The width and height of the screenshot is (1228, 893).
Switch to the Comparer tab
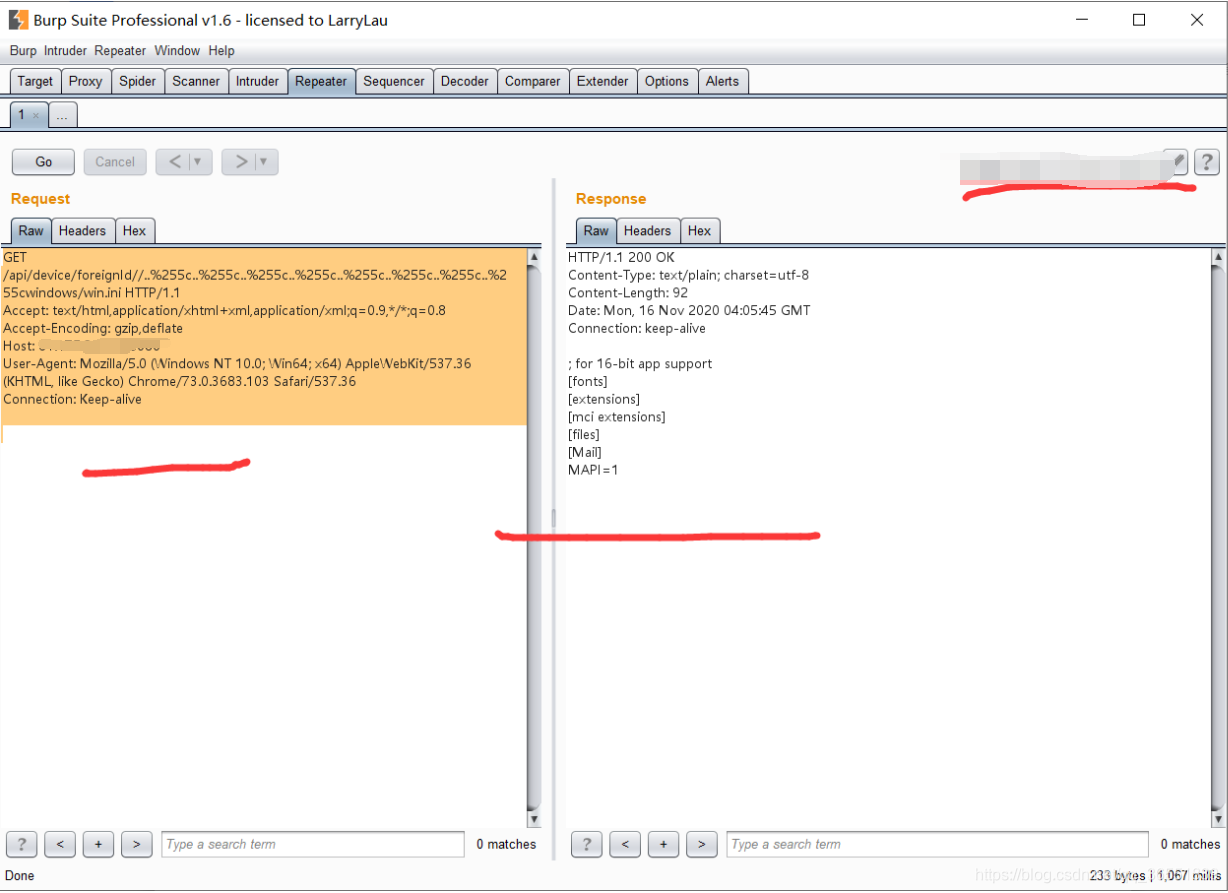533,81
